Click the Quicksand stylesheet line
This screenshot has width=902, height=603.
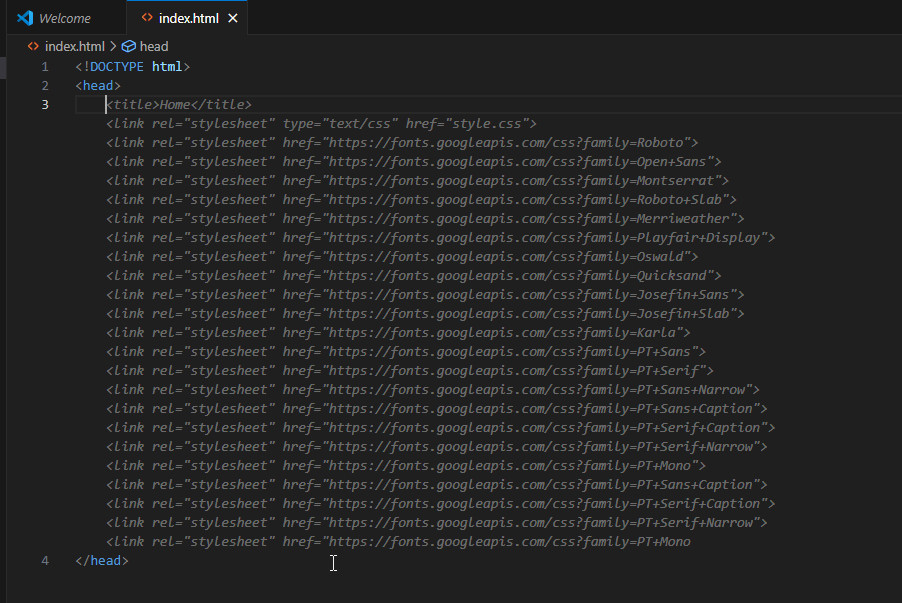(x=413, y=276)
